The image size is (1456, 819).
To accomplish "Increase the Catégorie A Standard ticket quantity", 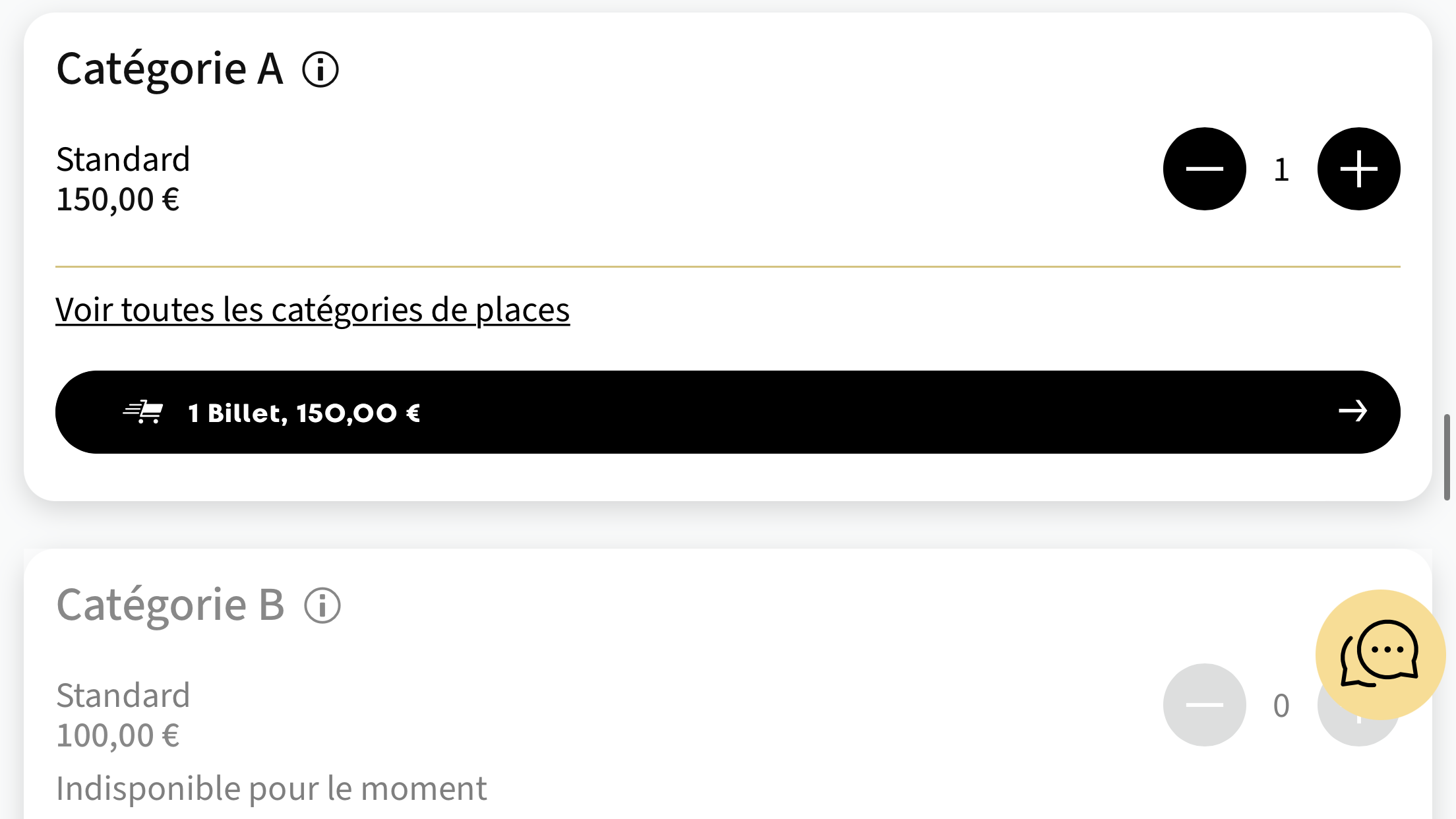I will point(1358,169).
